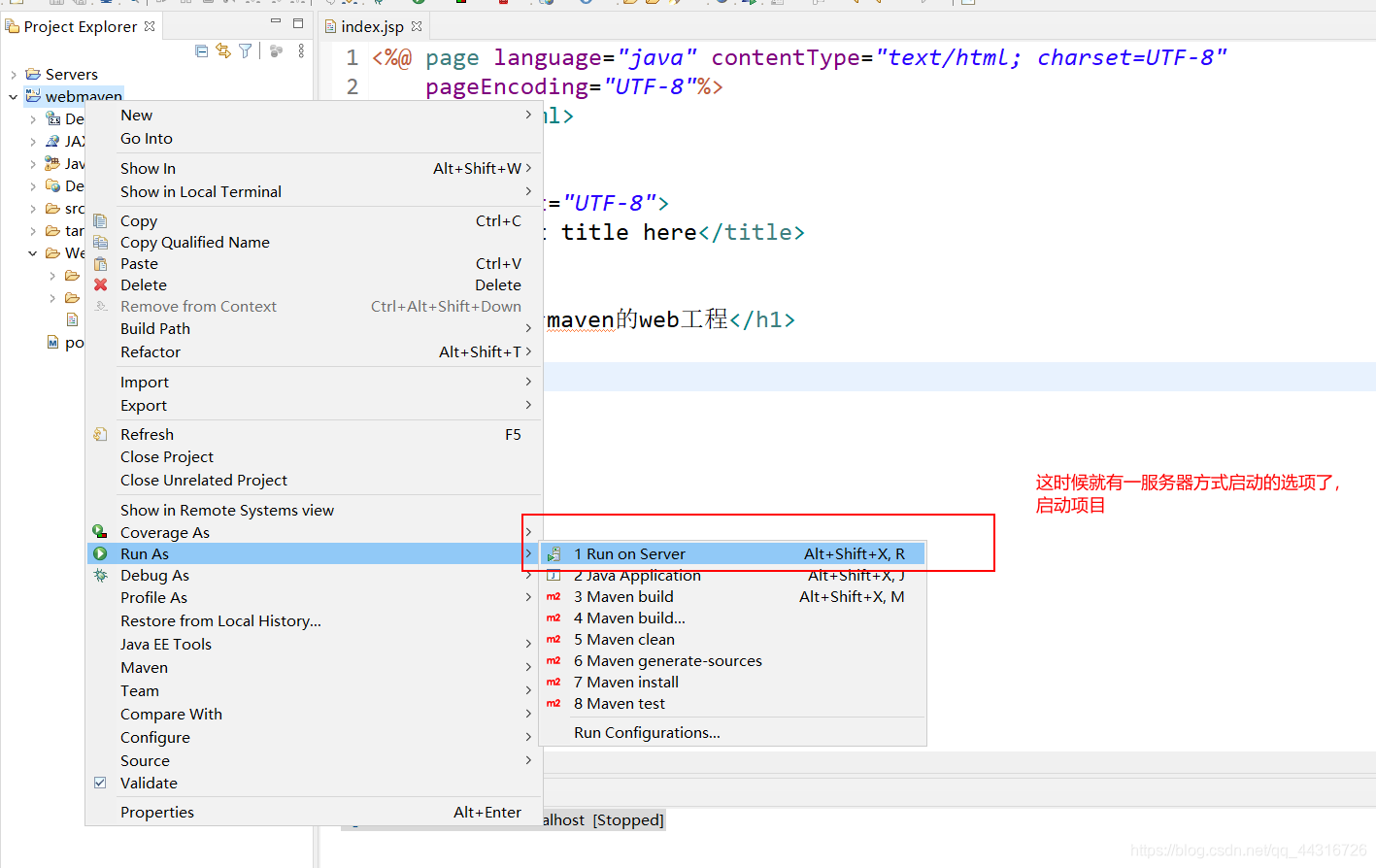Click the 'pageEncoding' attribute in editor
This screenshot has width=1376, height=868.
(507, 86)
